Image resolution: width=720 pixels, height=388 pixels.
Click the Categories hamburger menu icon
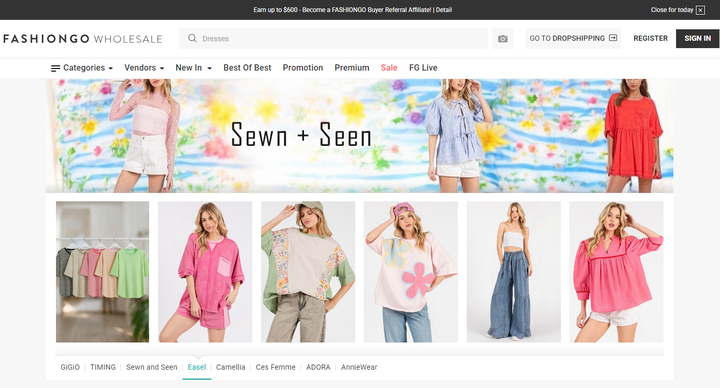click(x=55, y=68)
